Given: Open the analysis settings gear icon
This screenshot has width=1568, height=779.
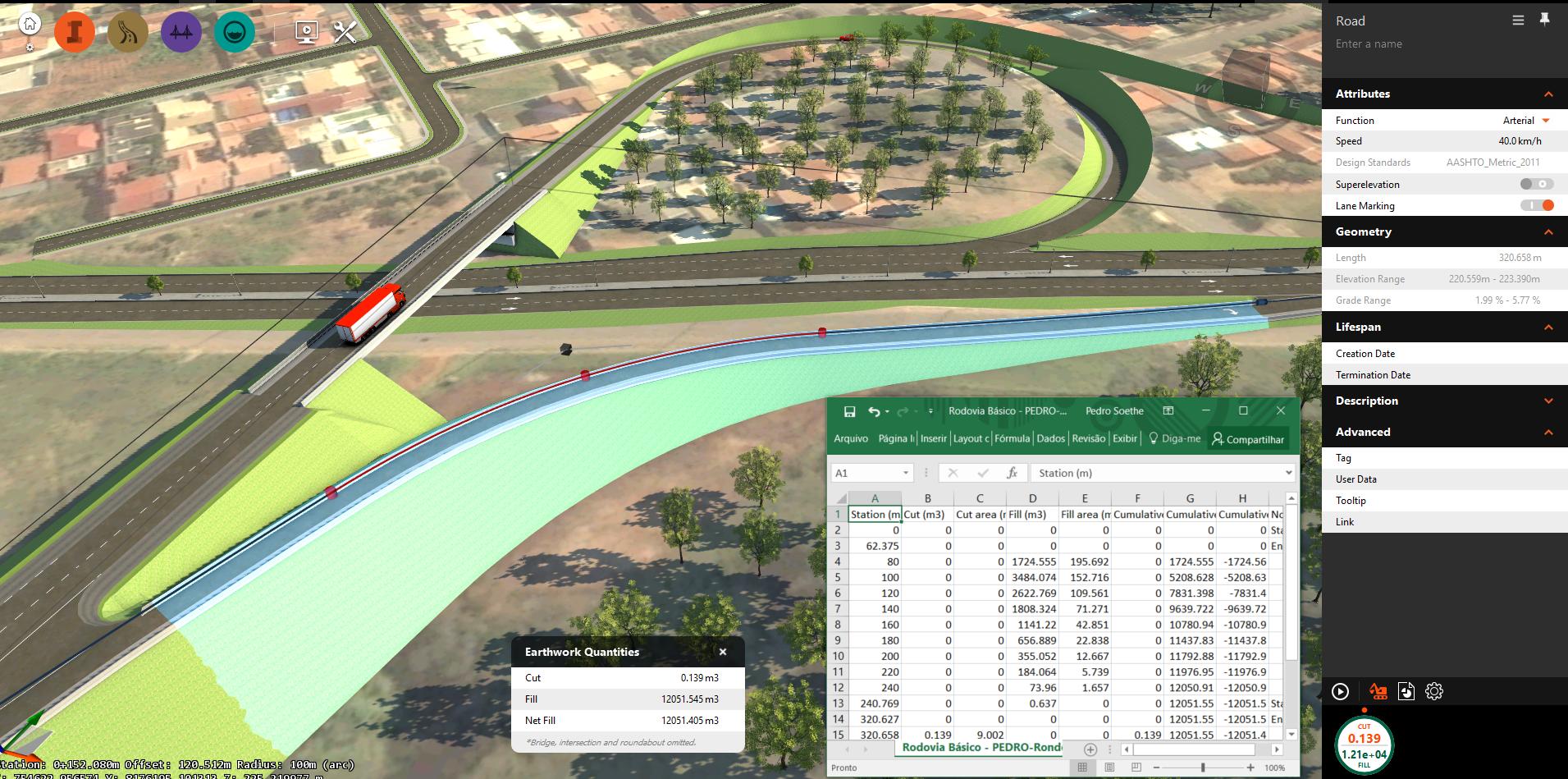Looking at the screenshot, I should (x=1433, y=691).
